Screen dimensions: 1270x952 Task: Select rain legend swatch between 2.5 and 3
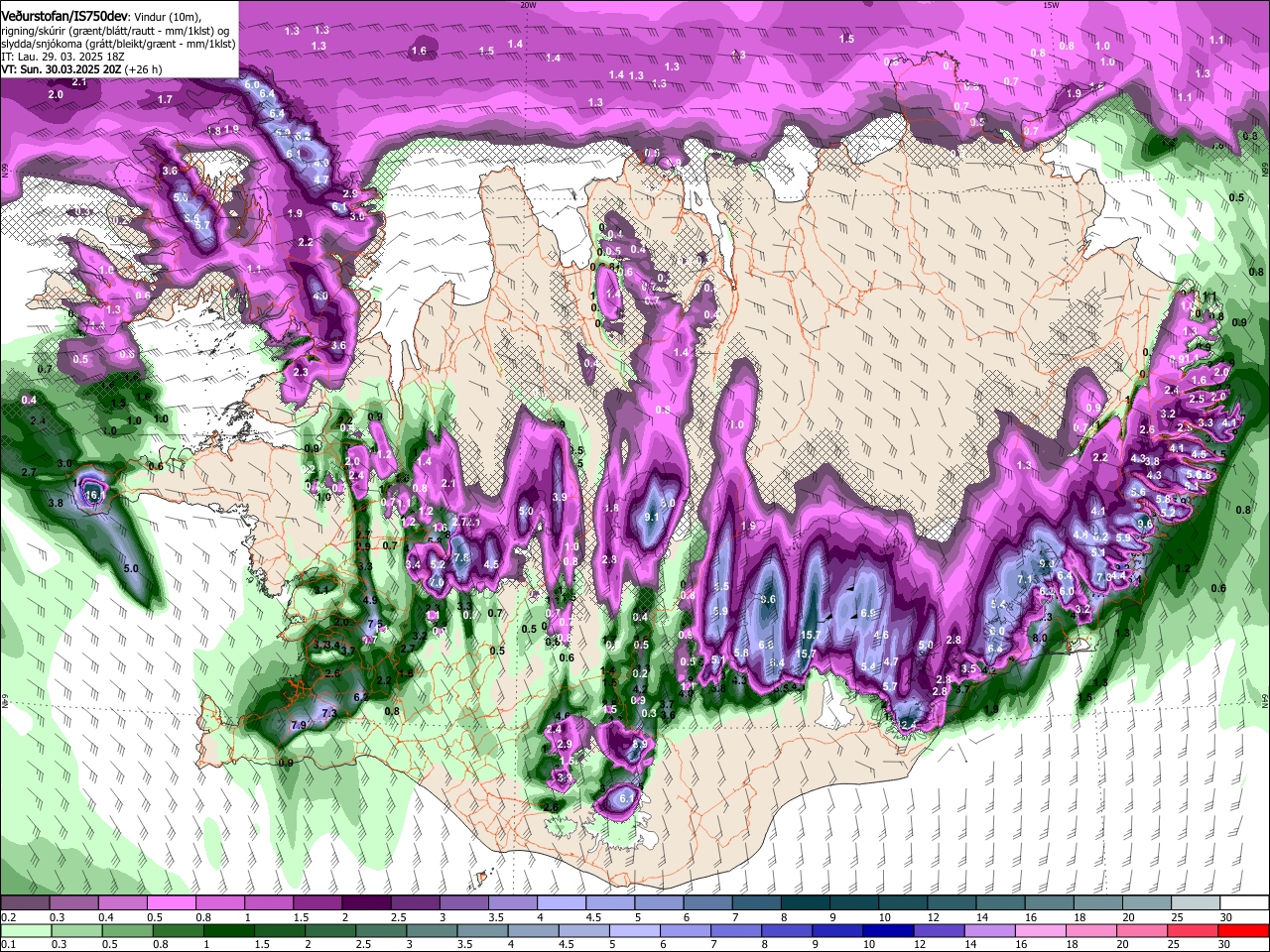[x=381, y=931]
